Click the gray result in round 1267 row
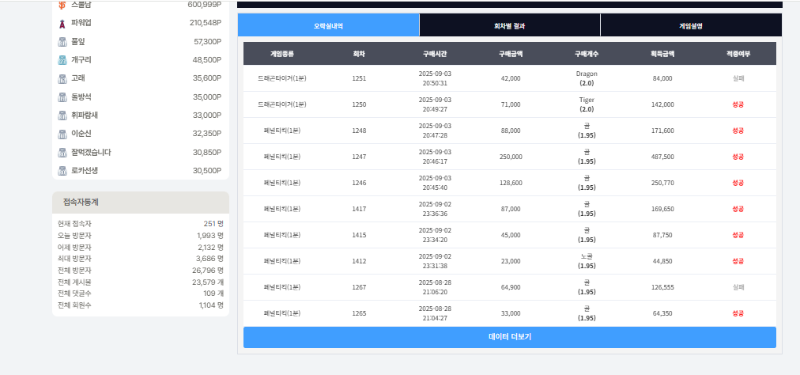This screenshot has height=375, width=800. [x=738, y=287]
